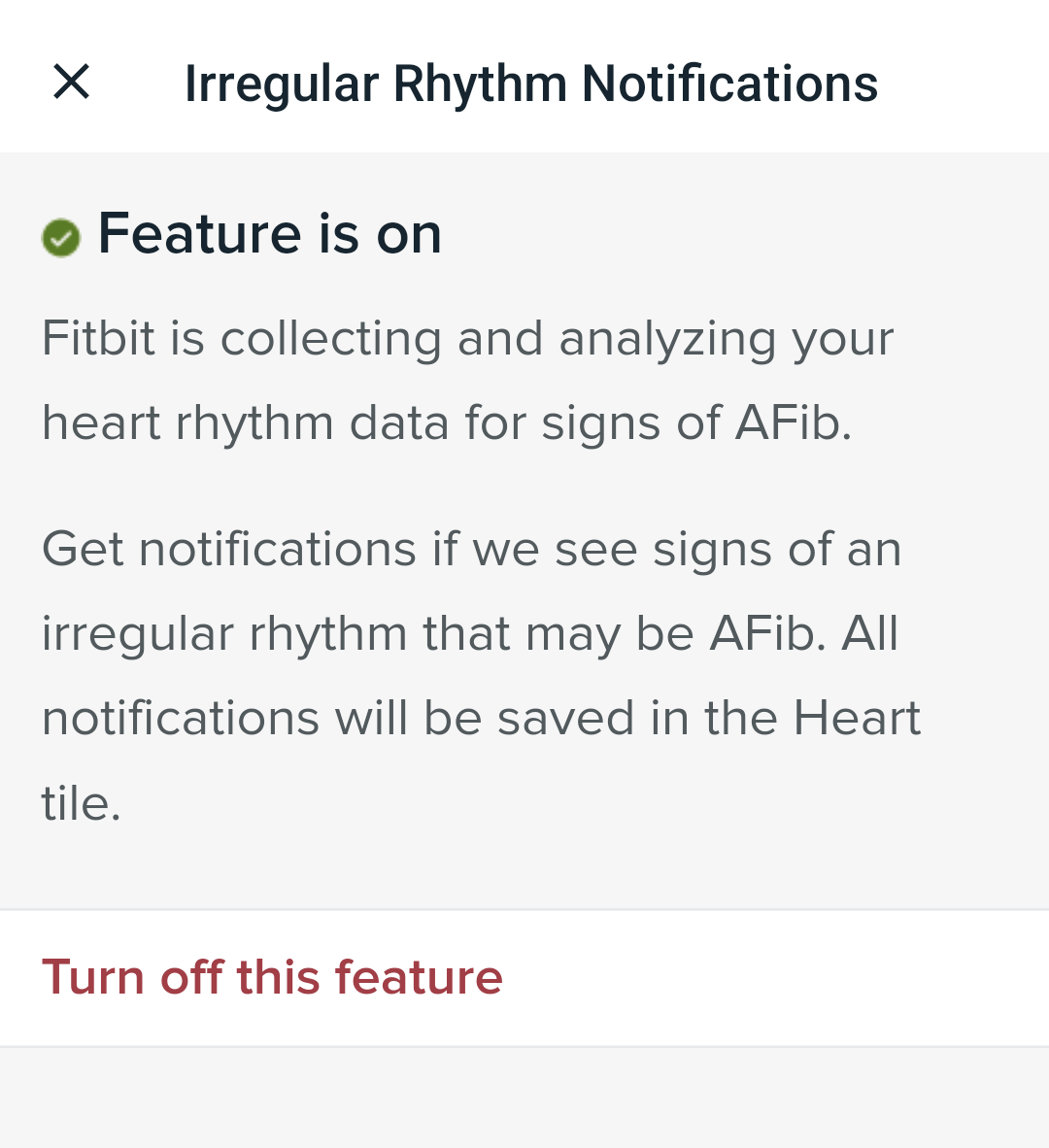Tap the word 'Irregular' in the title
This screenshot has width=1049, height=1148.
pos(281,83)
